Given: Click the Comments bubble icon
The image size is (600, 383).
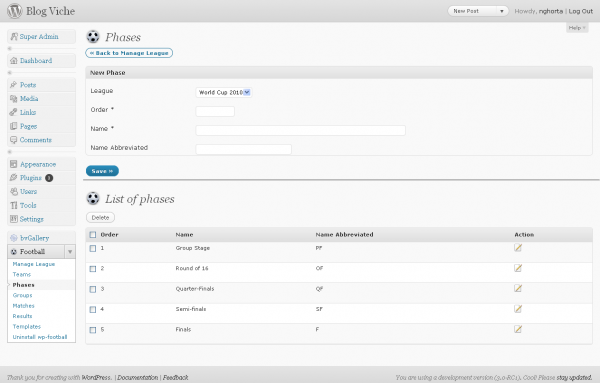Looking at the screenshot, I should (x=14, y=140).
